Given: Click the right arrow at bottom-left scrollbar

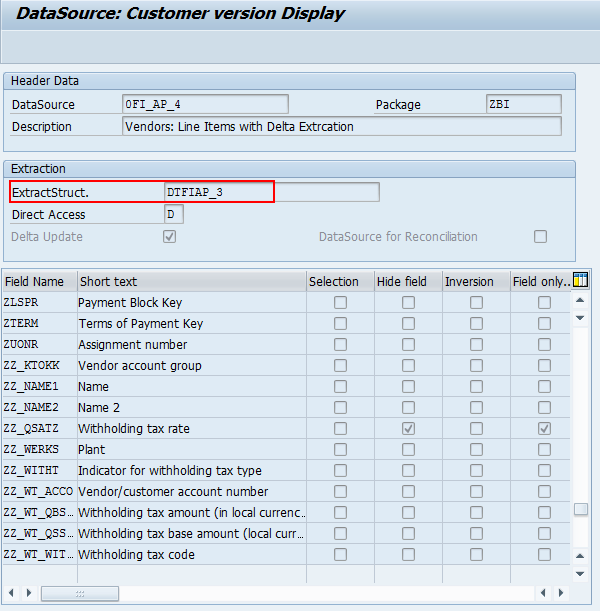Looking at the screenshot, I should pyautogui.click(x=28, y=593).
